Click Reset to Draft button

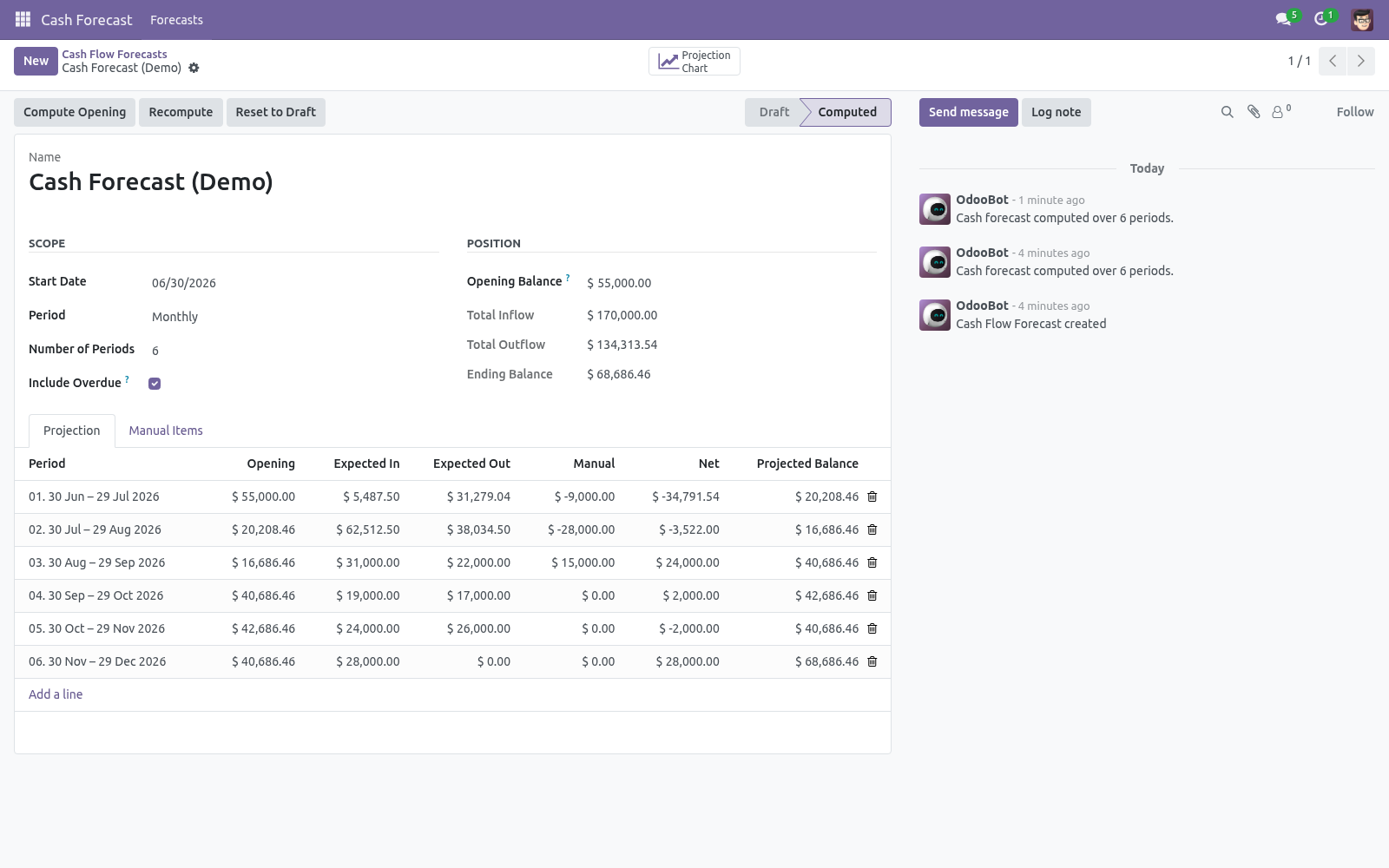[276, 112]
